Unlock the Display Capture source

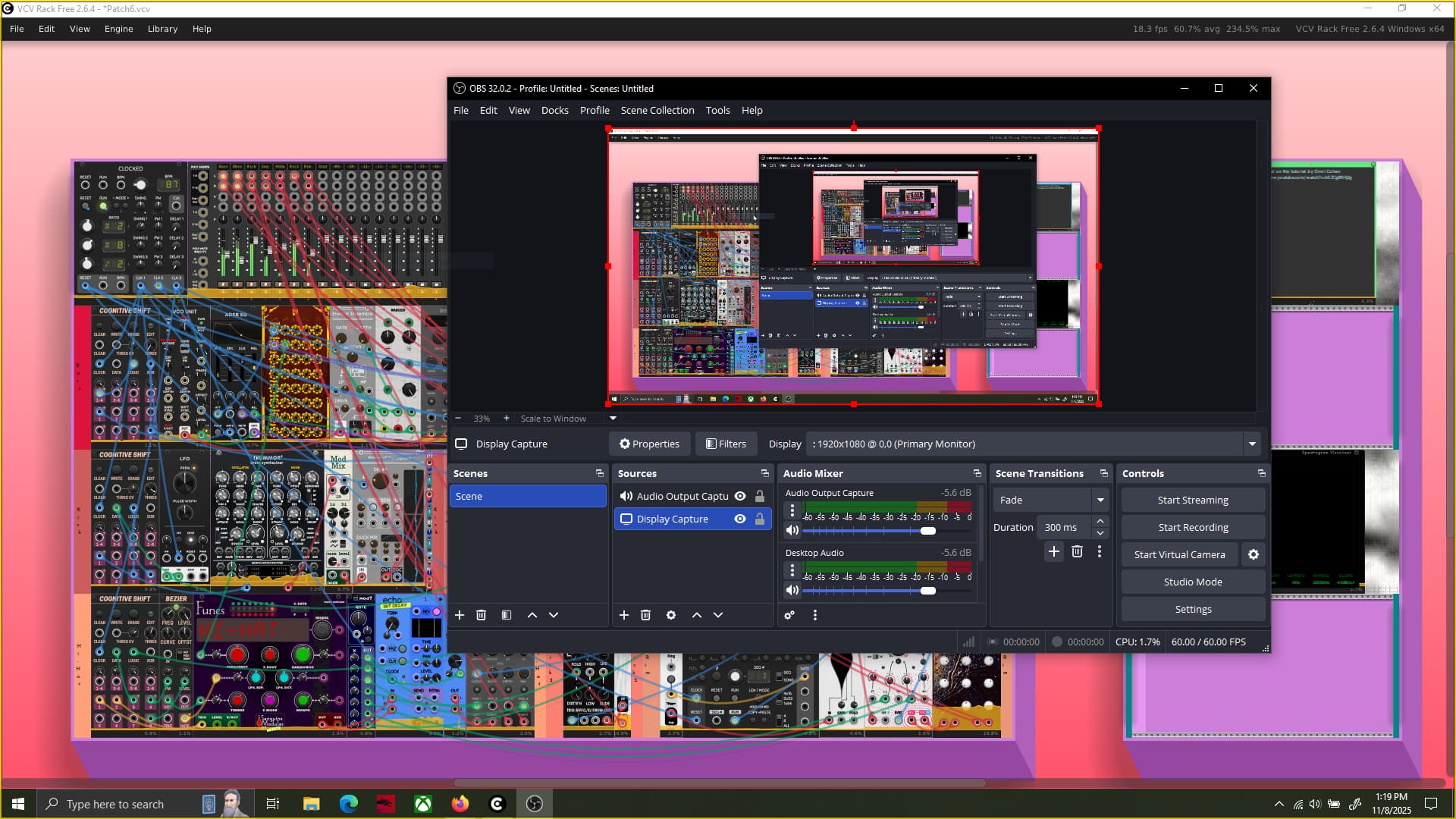759,519
